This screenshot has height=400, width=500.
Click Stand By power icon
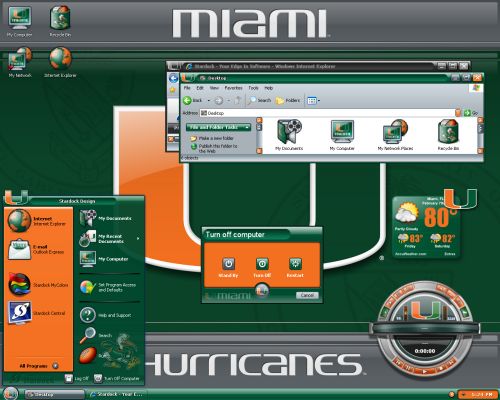coord(228,264)
